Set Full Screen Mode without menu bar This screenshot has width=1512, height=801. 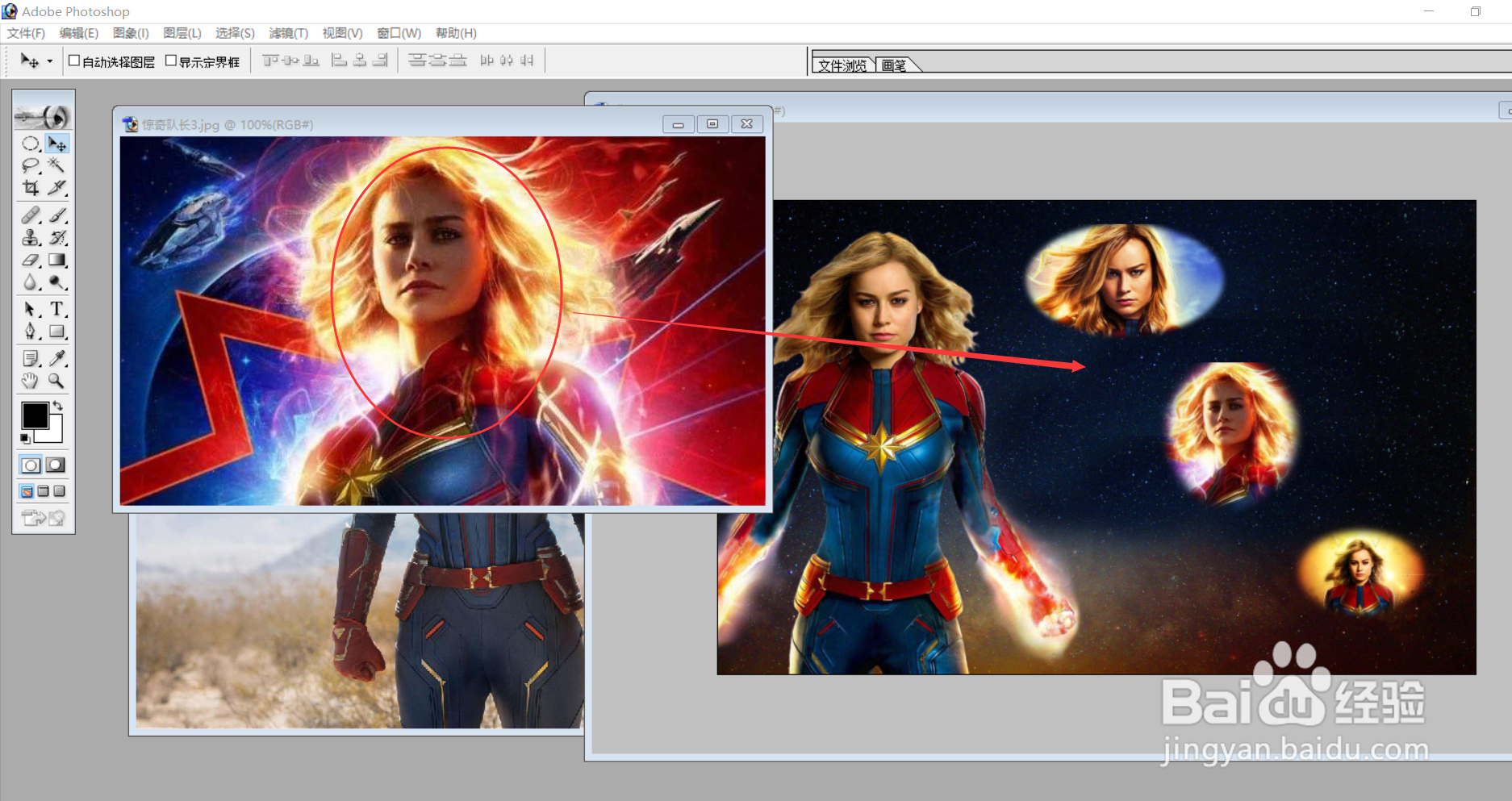(x=59, y=491)
